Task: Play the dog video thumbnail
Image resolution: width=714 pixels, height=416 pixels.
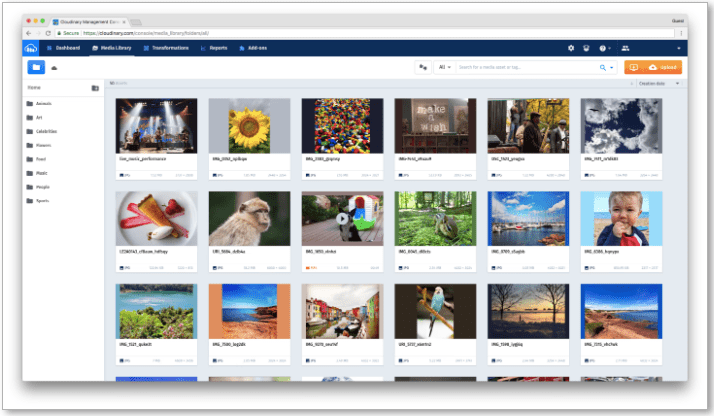Action: [x=342, y=219]
